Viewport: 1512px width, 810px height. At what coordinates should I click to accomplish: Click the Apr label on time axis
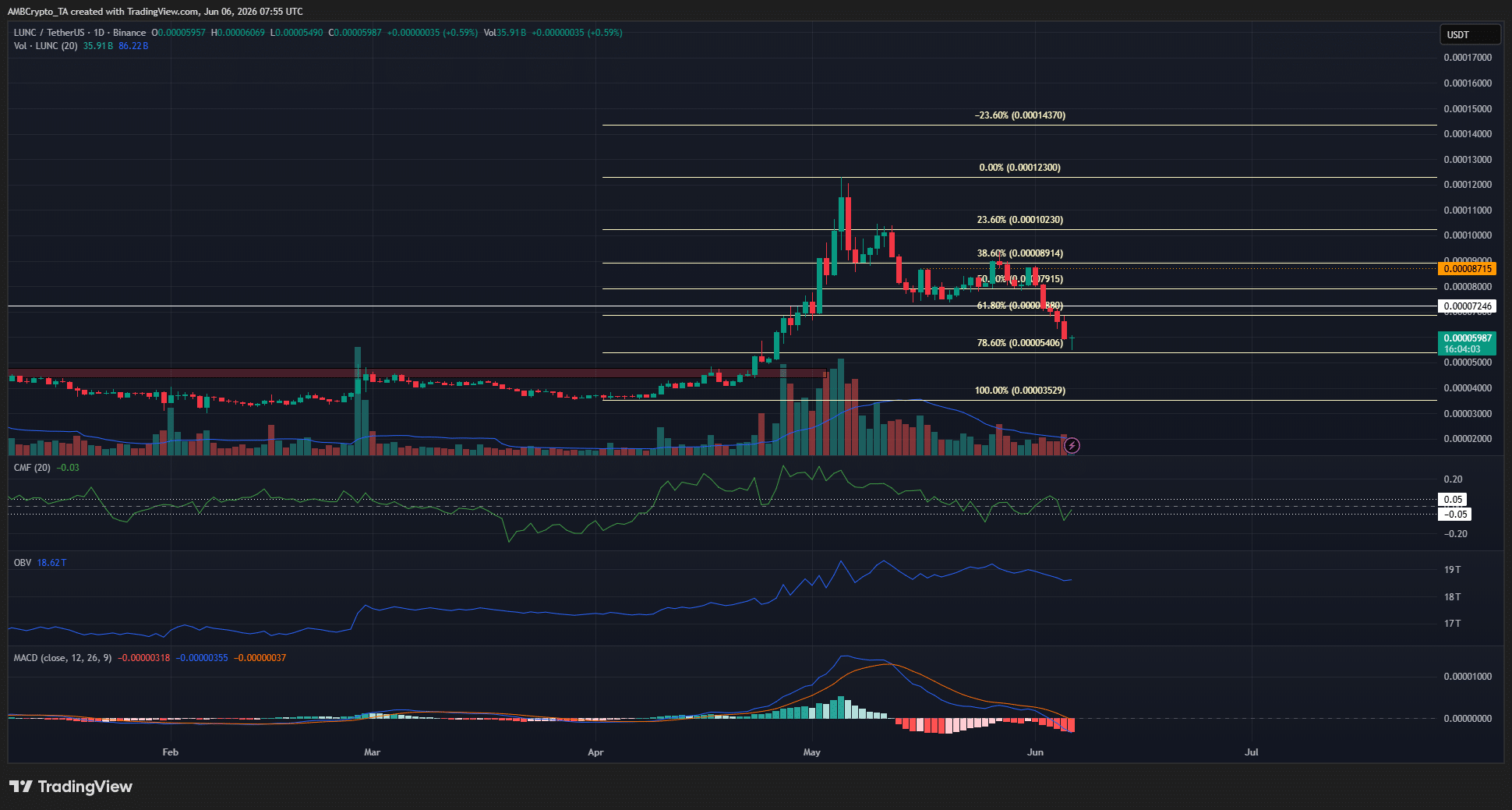[595, 752]
